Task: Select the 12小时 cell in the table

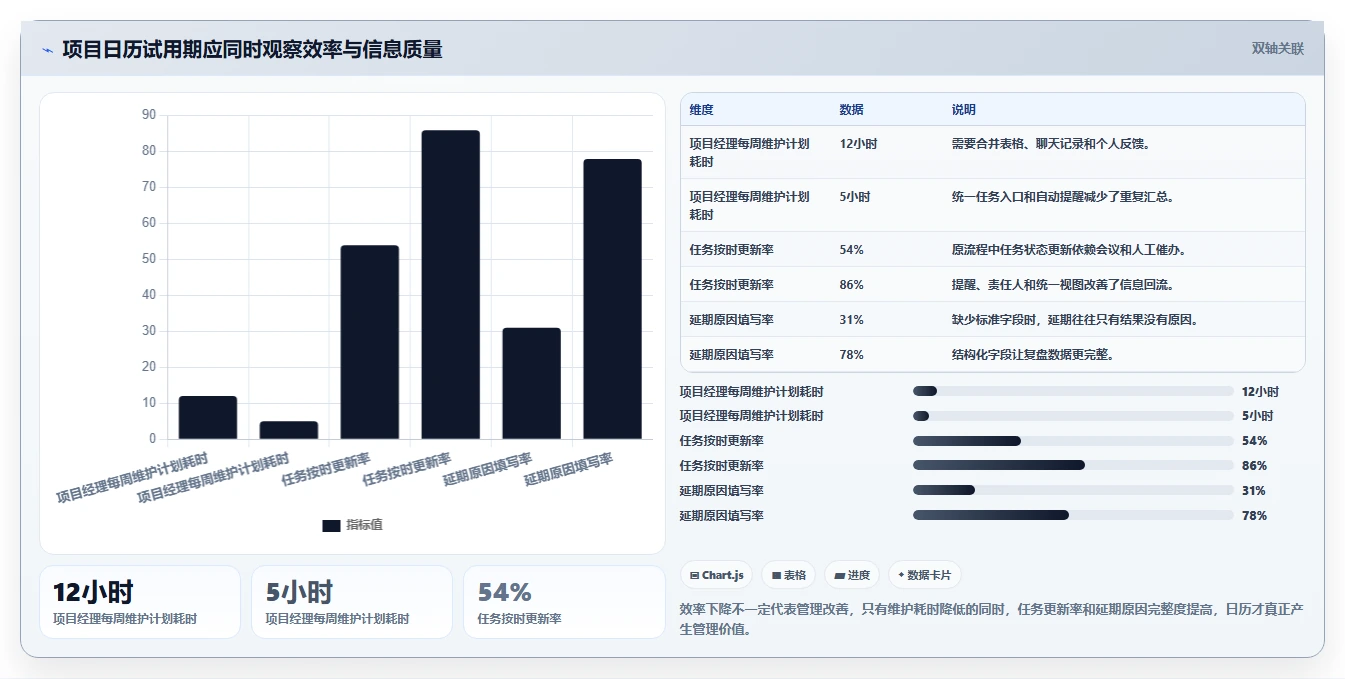Action: coord(858,143)
